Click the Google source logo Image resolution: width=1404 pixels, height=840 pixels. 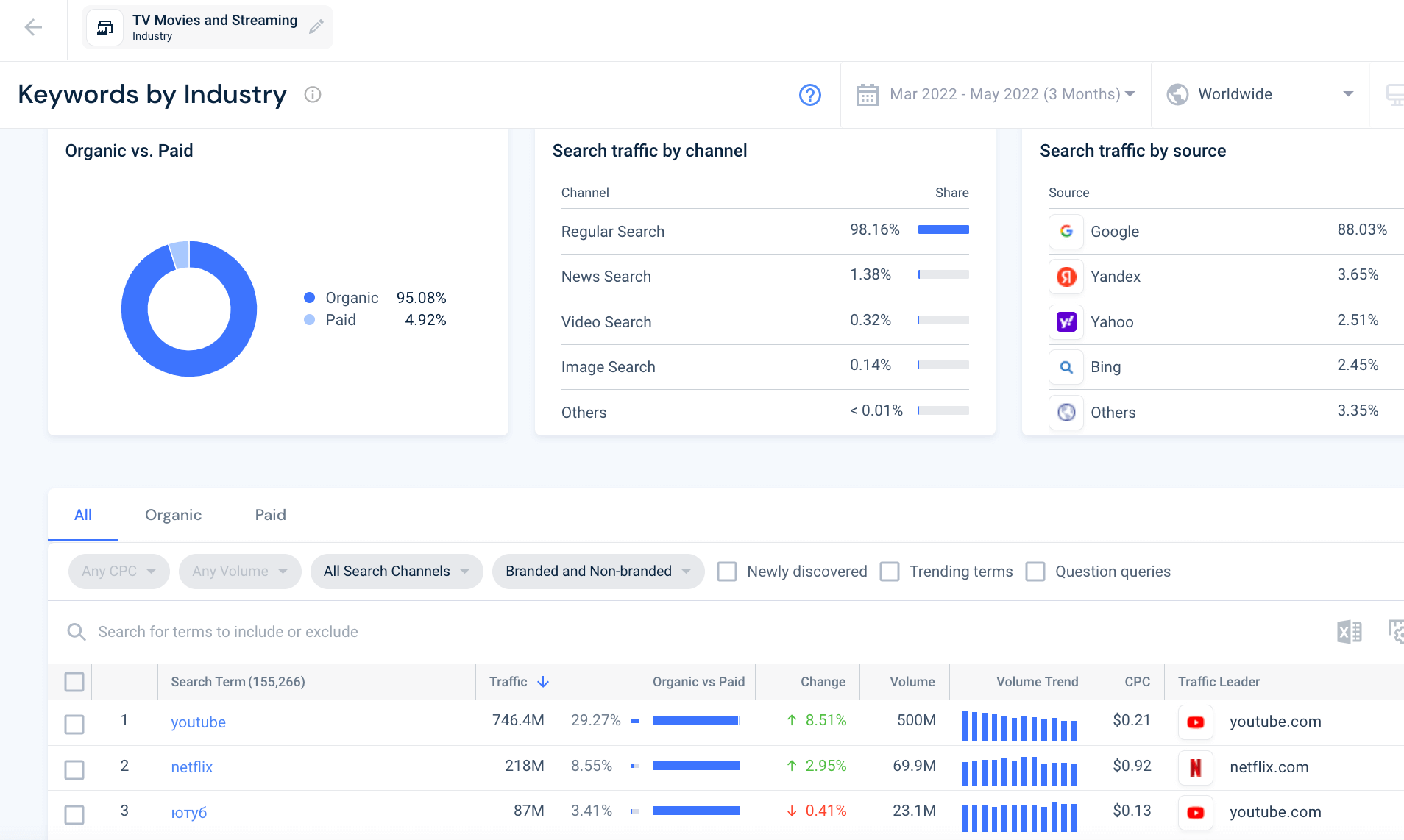pos(1066,231)
